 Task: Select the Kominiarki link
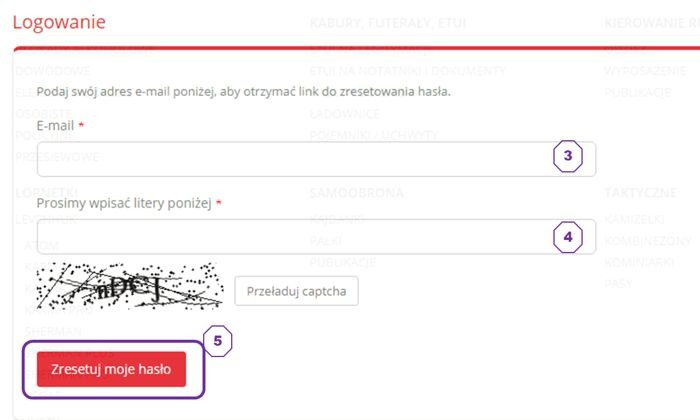(x=639, y=263)
